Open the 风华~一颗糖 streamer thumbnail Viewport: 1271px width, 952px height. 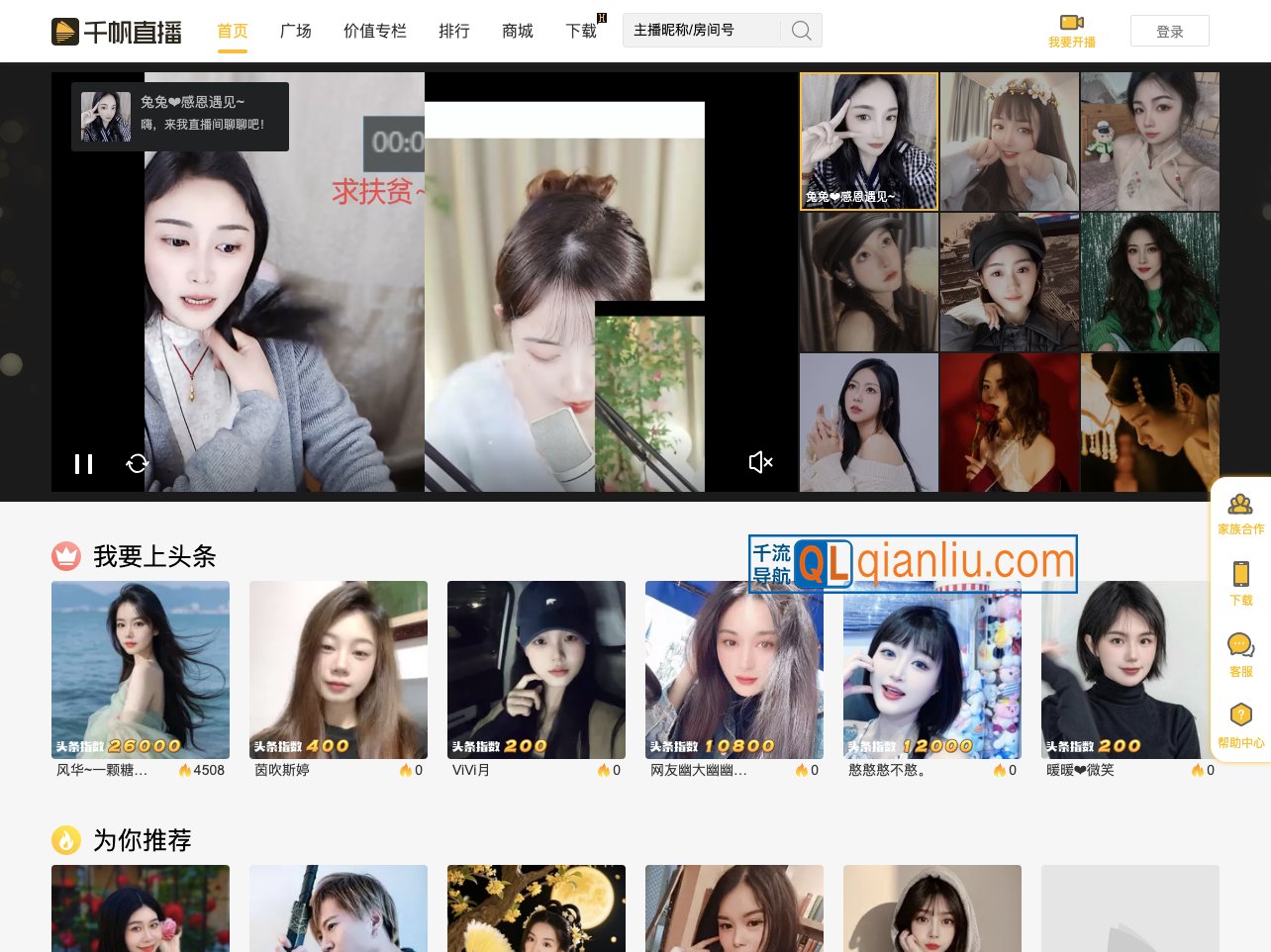[x=141, y=670]
